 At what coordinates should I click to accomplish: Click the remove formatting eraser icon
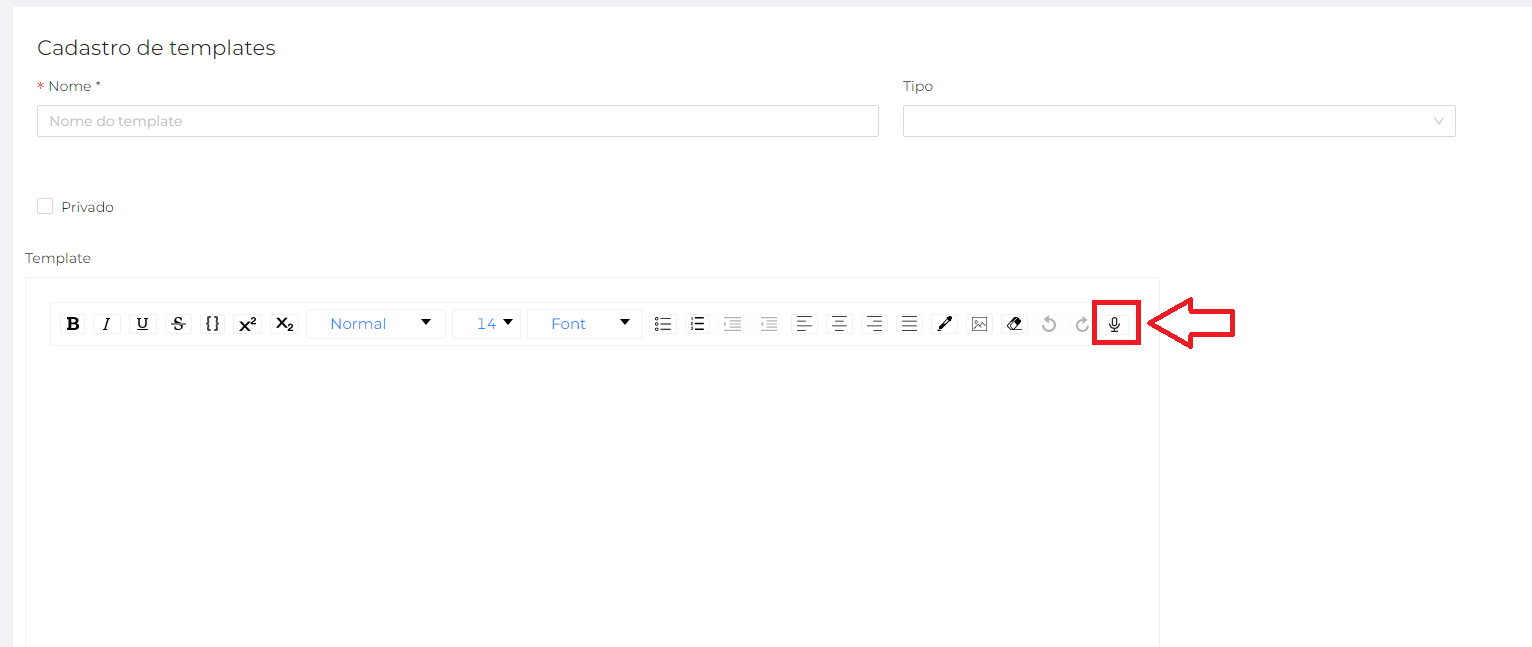coord(1014,323)
